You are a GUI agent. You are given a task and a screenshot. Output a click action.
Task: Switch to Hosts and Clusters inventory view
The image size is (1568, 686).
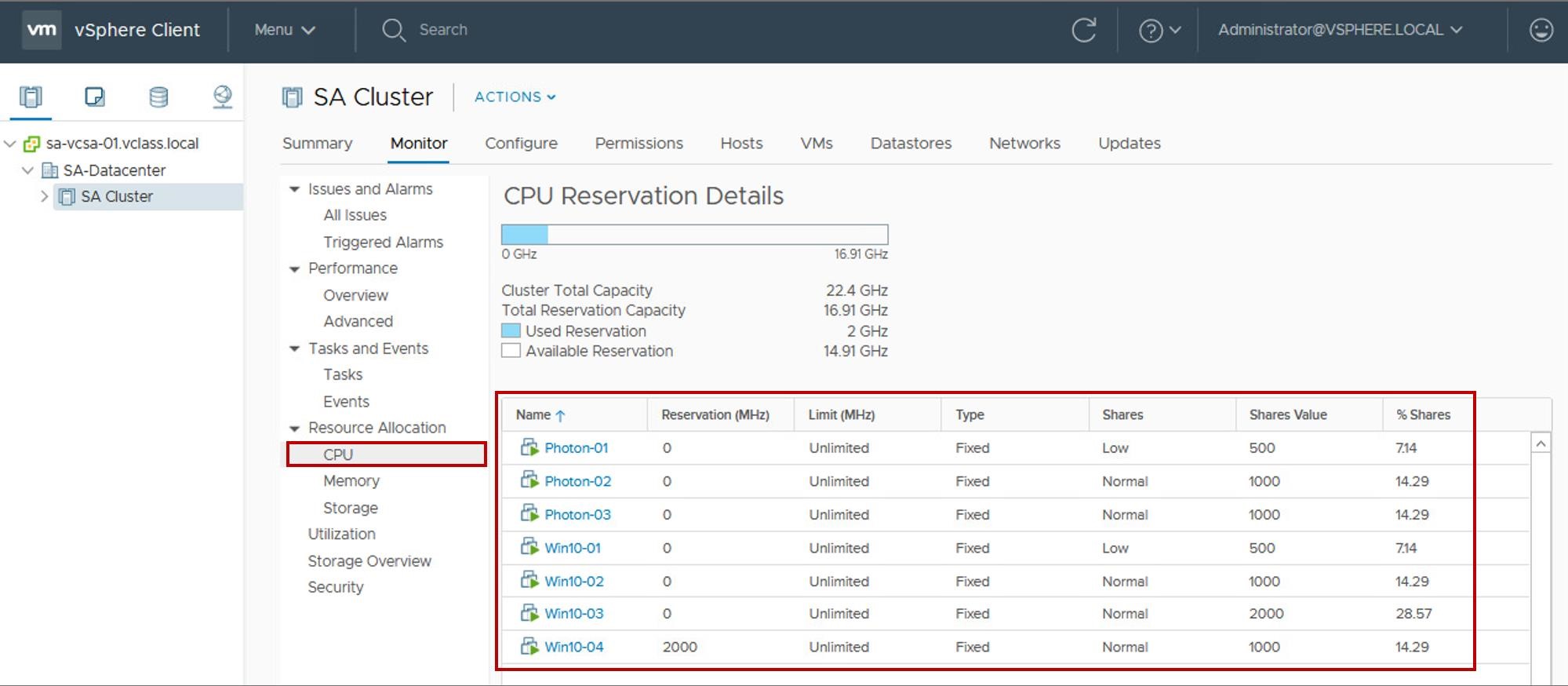point(31,97)
